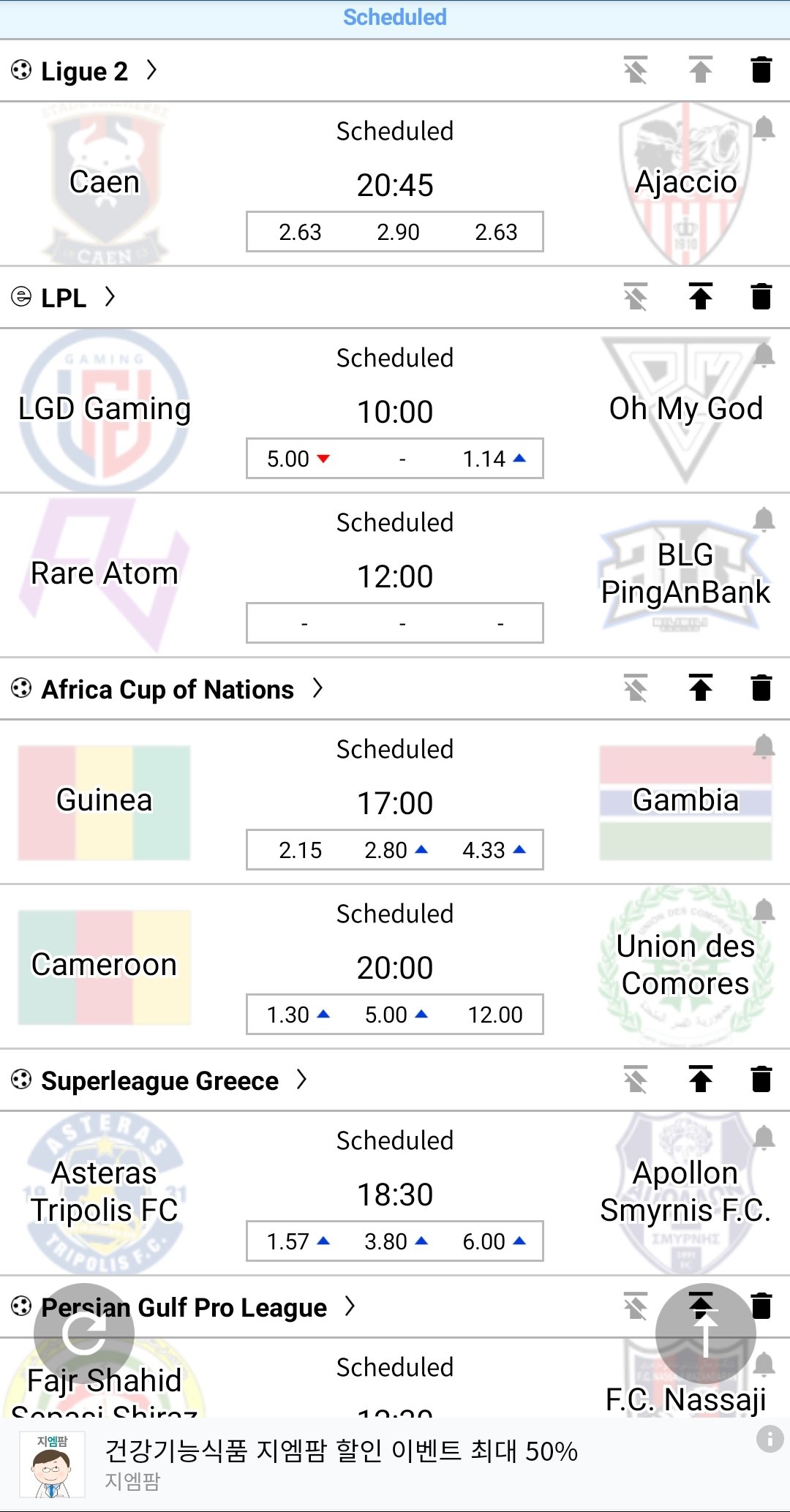Image resolution: width=790 pixels, height=1512 pixels.
Task: Tap the scroll-to-top floating button
Action: 705,1333
